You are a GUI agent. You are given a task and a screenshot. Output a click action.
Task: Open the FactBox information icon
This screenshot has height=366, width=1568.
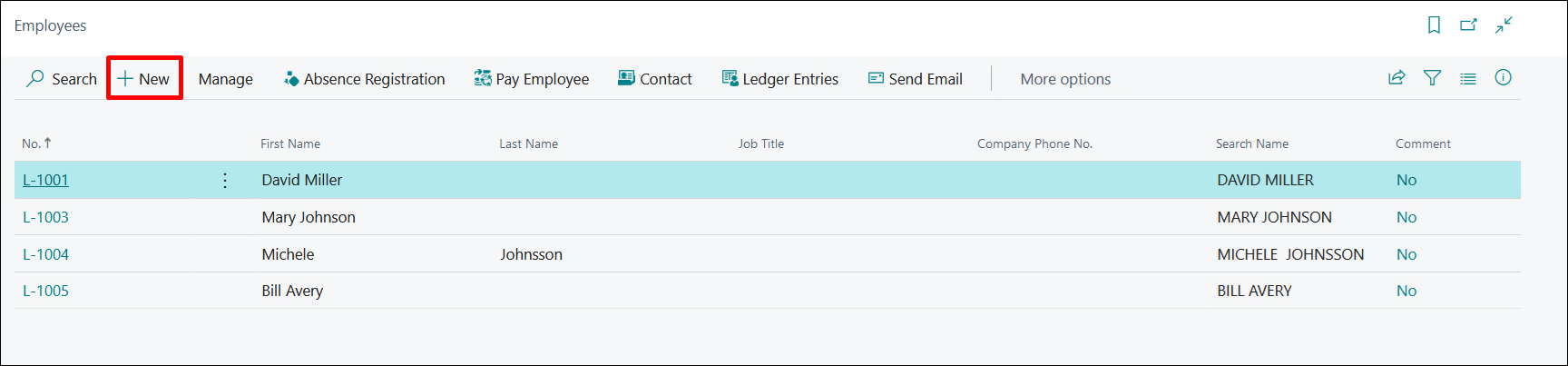1503,78
